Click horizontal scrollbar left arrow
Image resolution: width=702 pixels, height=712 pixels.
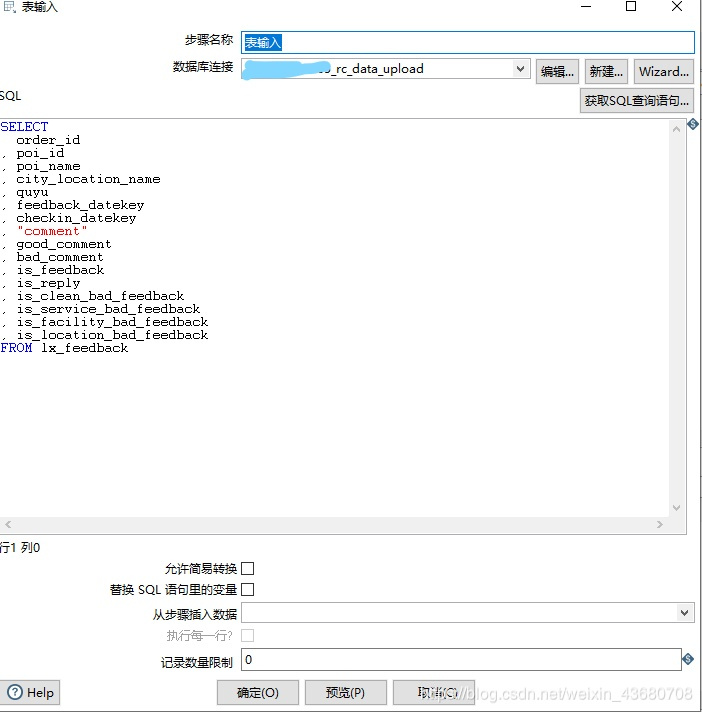(8, 524)
